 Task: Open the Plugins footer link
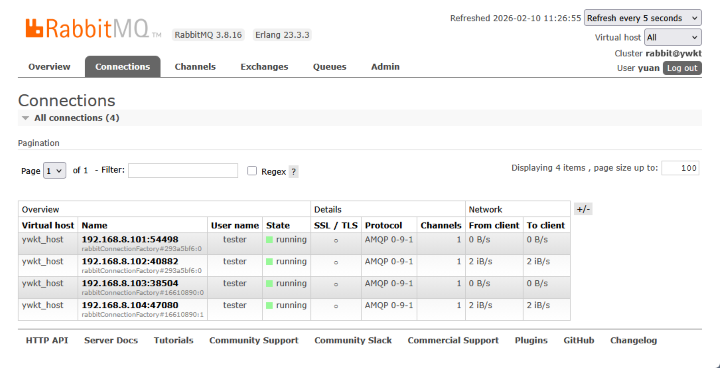point(531,340)
